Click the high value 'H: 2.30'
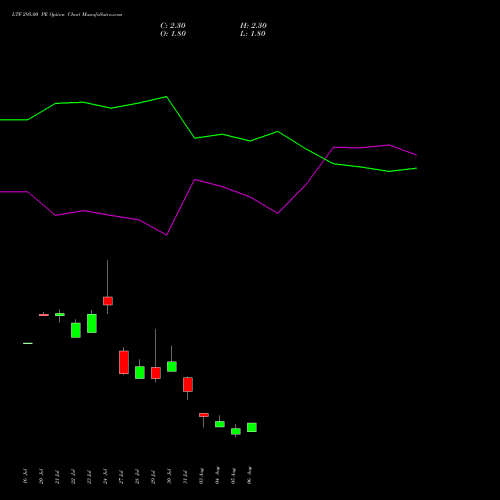The width and height of the screenshot is (500, 500). pos(253,26)
